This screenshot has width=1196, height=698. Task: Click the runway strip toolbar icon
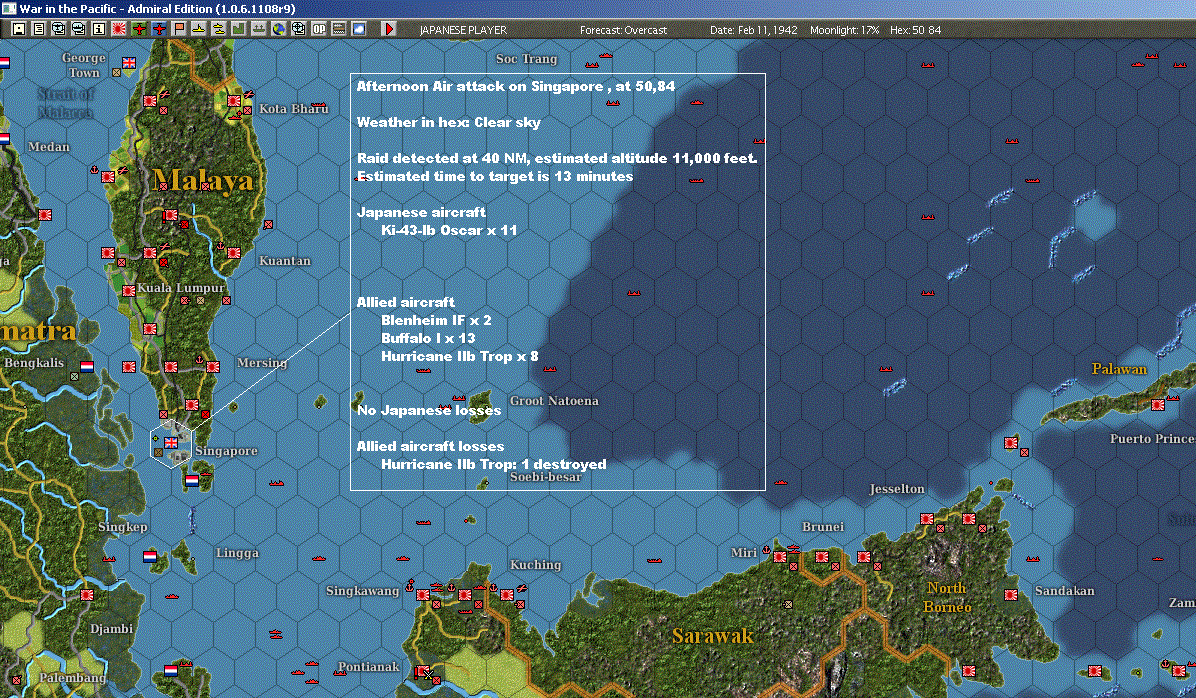tap(338, 29)
